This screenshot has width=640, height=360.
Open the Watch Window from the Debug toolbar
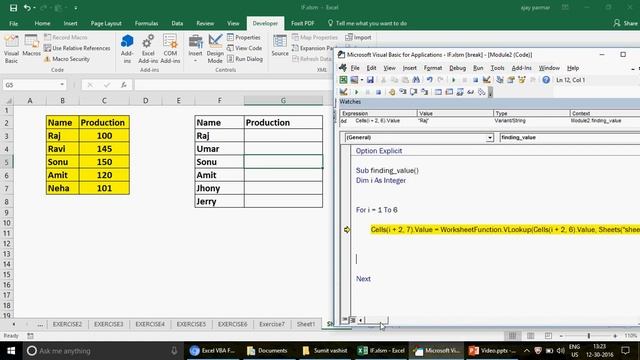click(460, 92)
